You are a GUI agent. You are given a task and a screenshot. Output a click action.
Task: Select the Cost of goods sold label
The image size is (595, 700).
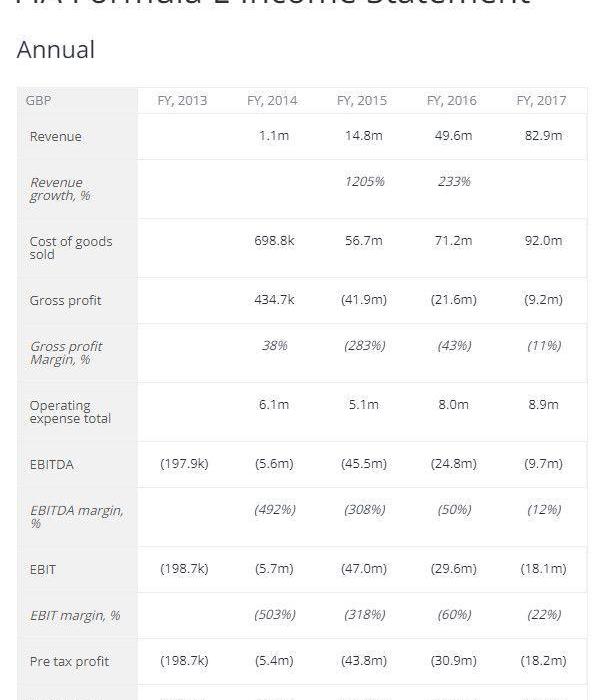[71, 248]
